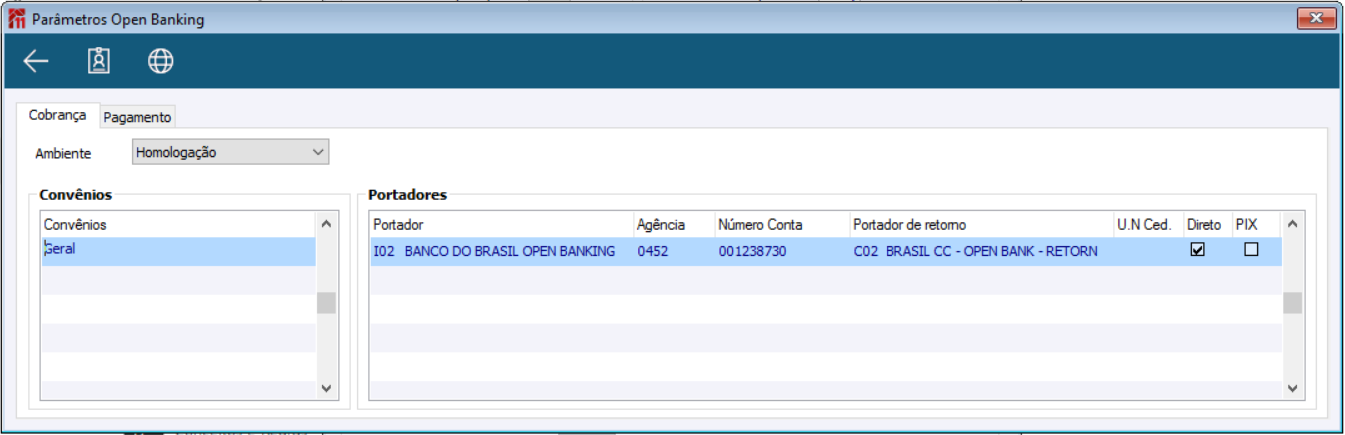This screenshot has width=1345, height=435.
Task: Switch to the Pagamento tab
Action: pos(138,117)
